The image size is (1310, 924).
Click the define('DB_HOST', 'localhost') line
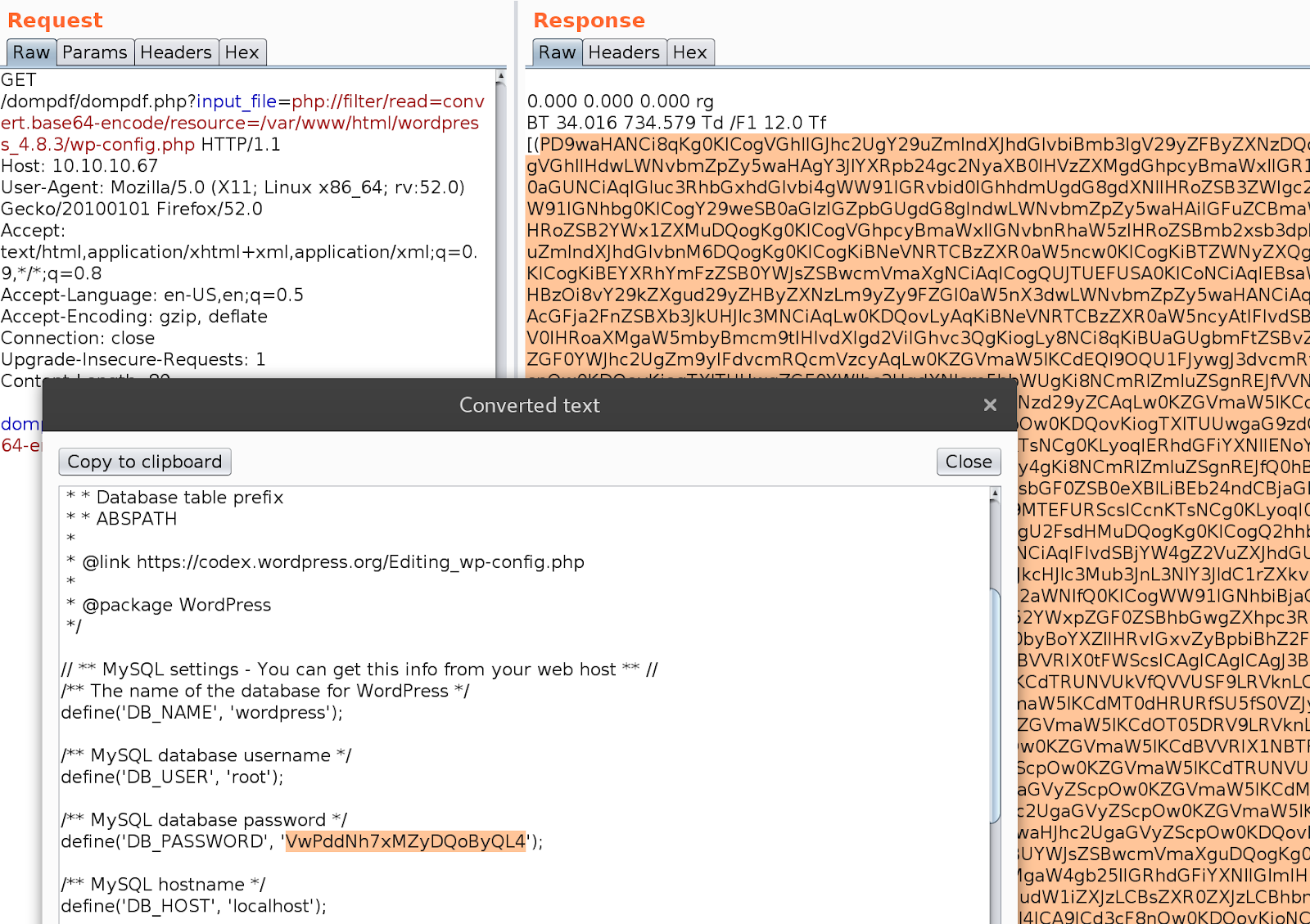tap(193, 906)
